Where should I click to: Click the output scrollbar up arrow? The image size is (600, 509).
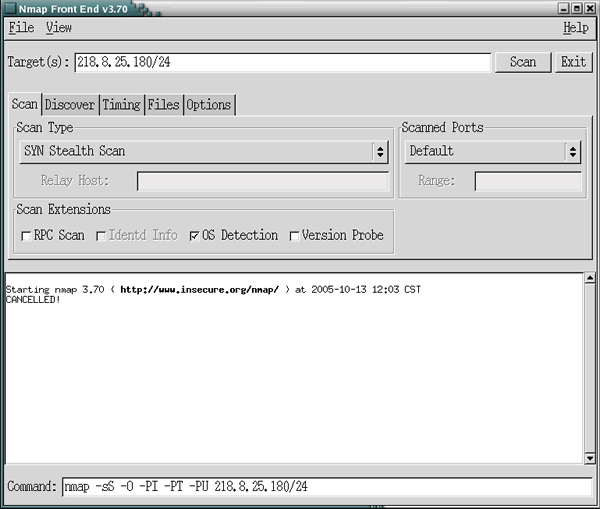point(590,278)
